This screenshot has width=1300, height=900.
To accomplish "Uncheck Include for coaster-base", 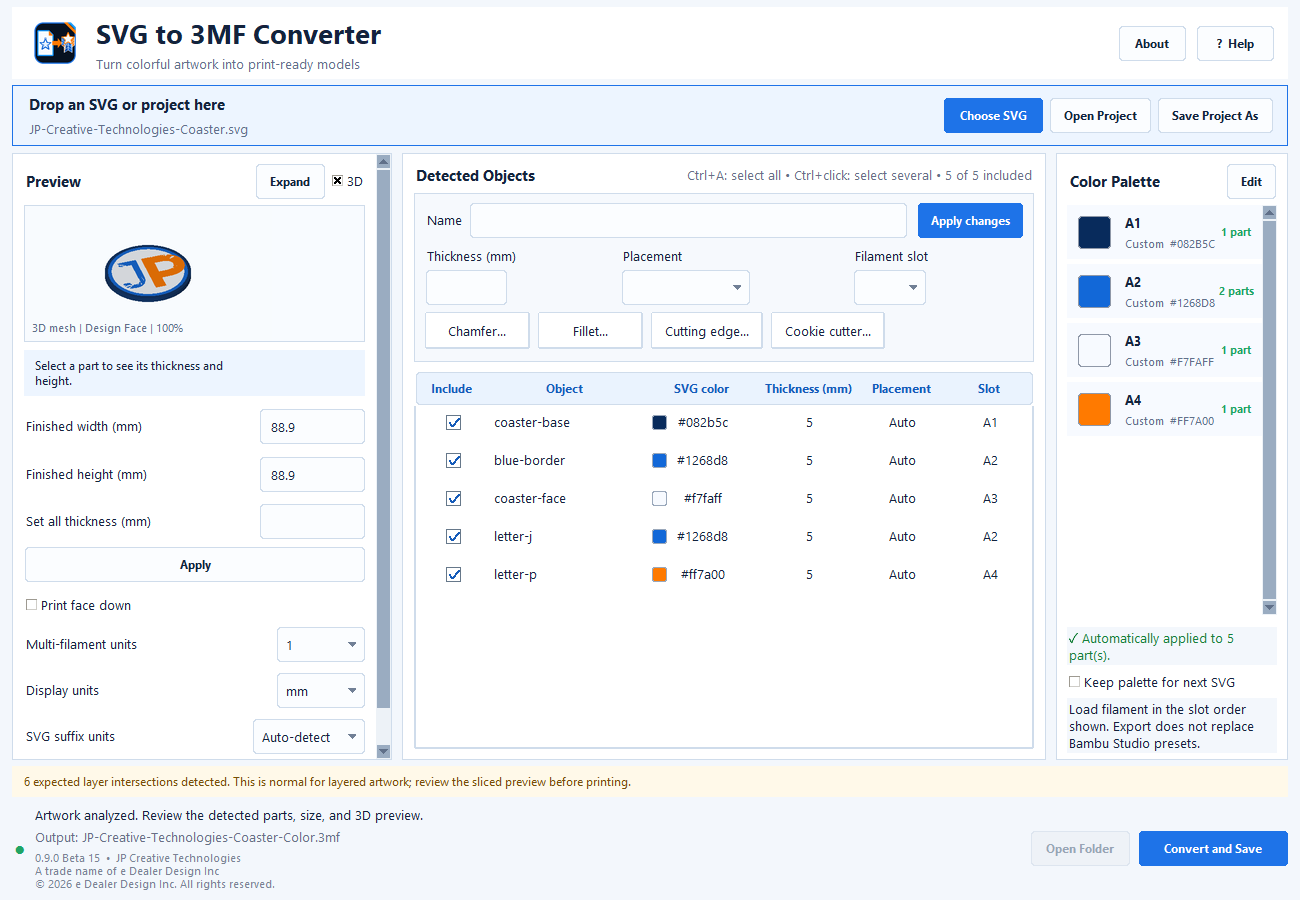I will click(454, 423).
